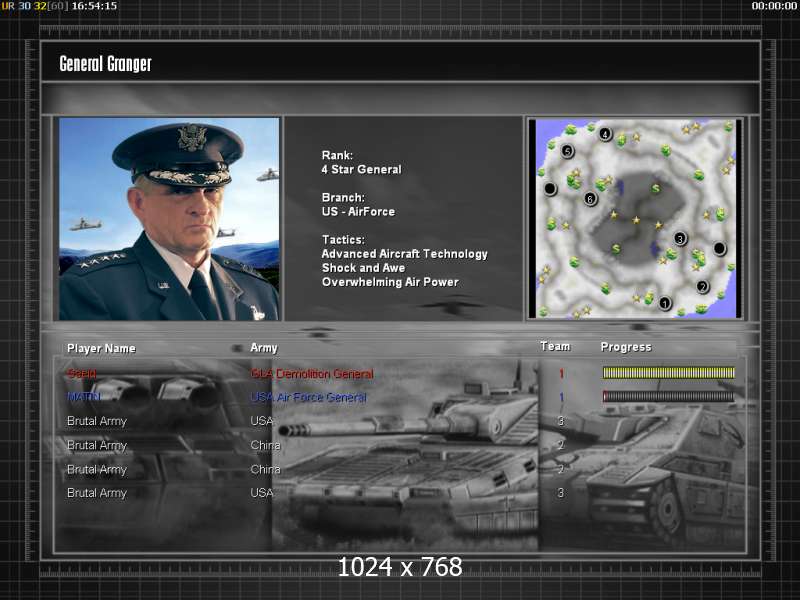
Task: Pick start position marker 3 on the minimap
Action: (680, 238)
